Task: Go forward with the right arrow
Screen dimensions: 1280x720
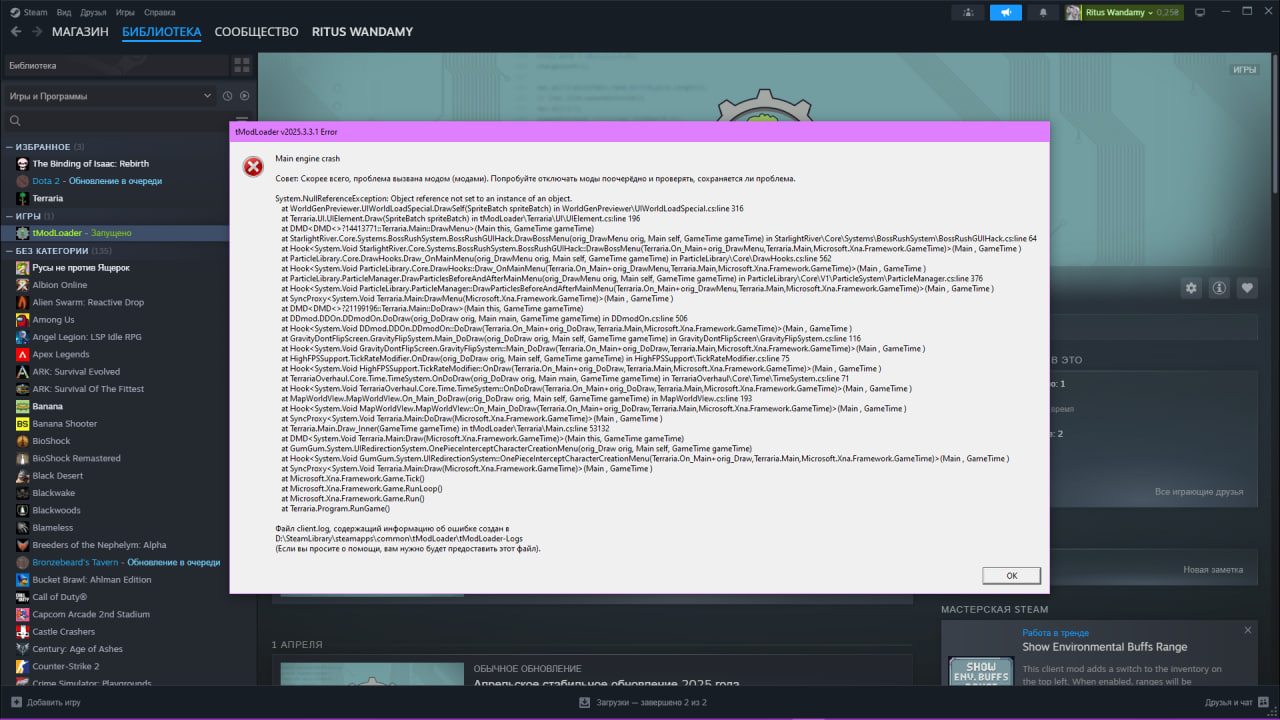Action: click(x=36, y=32)
